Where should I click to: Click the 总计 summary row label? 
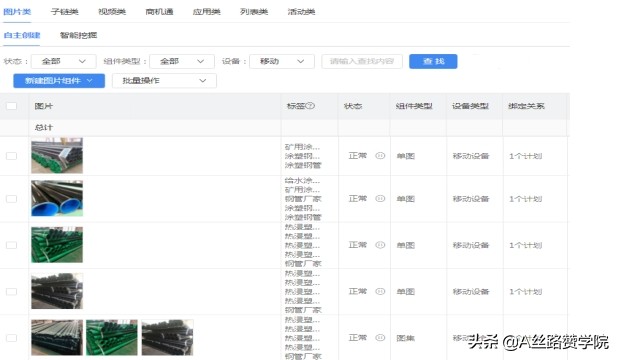[x=43, y=127]
